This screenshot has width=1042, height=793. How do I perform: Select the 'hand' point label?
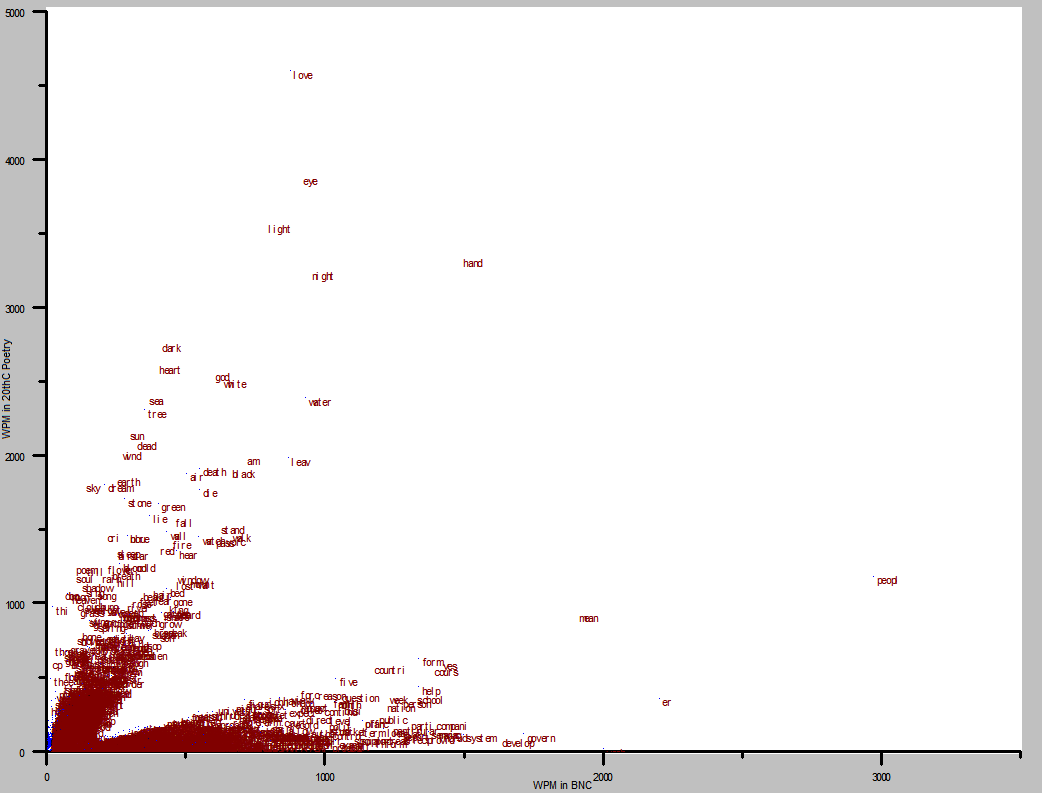pyautogui.click(x=473, y=264)
